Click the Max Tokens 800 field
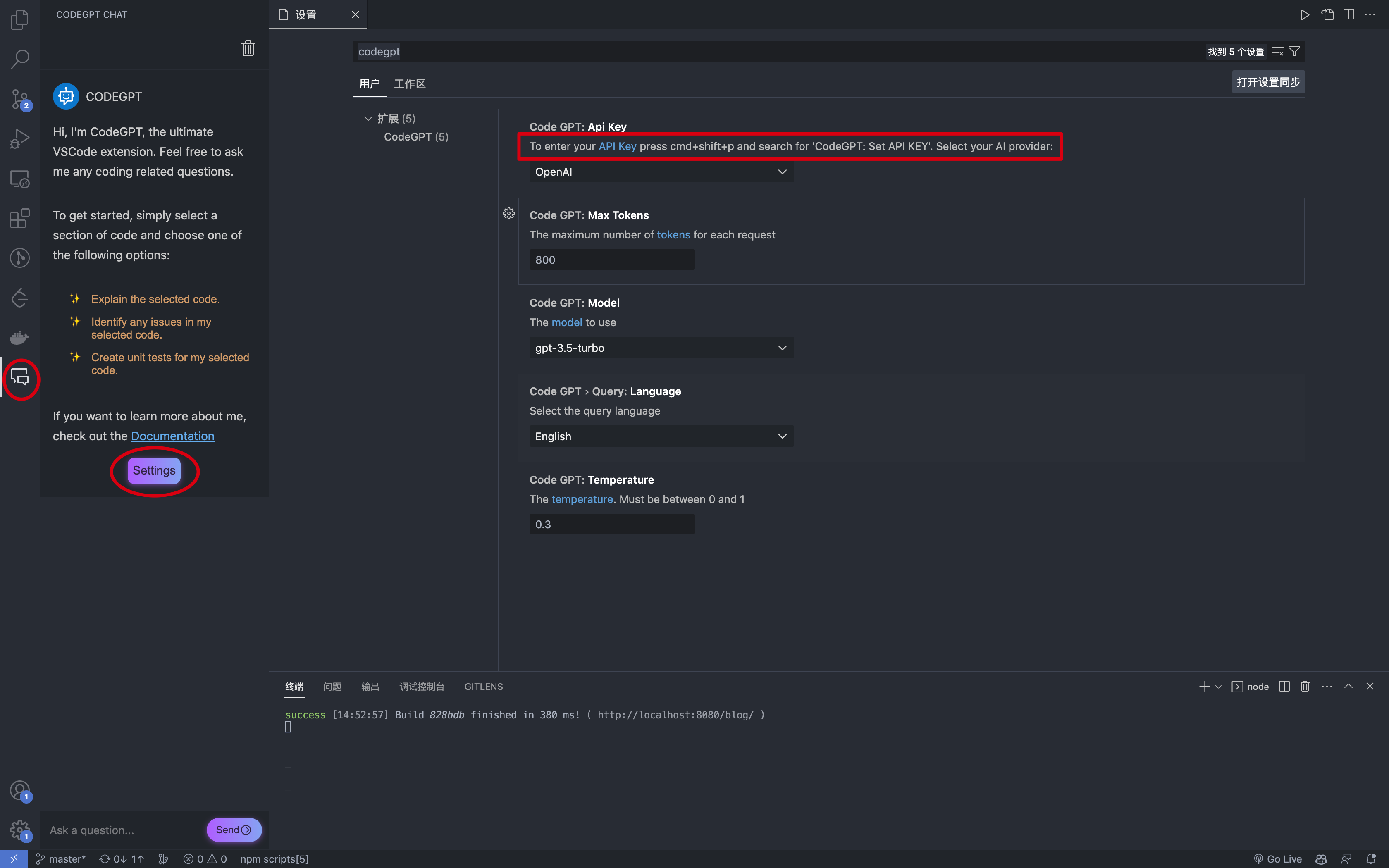This screenshot has height=868, width=1389. pos(612,260)
